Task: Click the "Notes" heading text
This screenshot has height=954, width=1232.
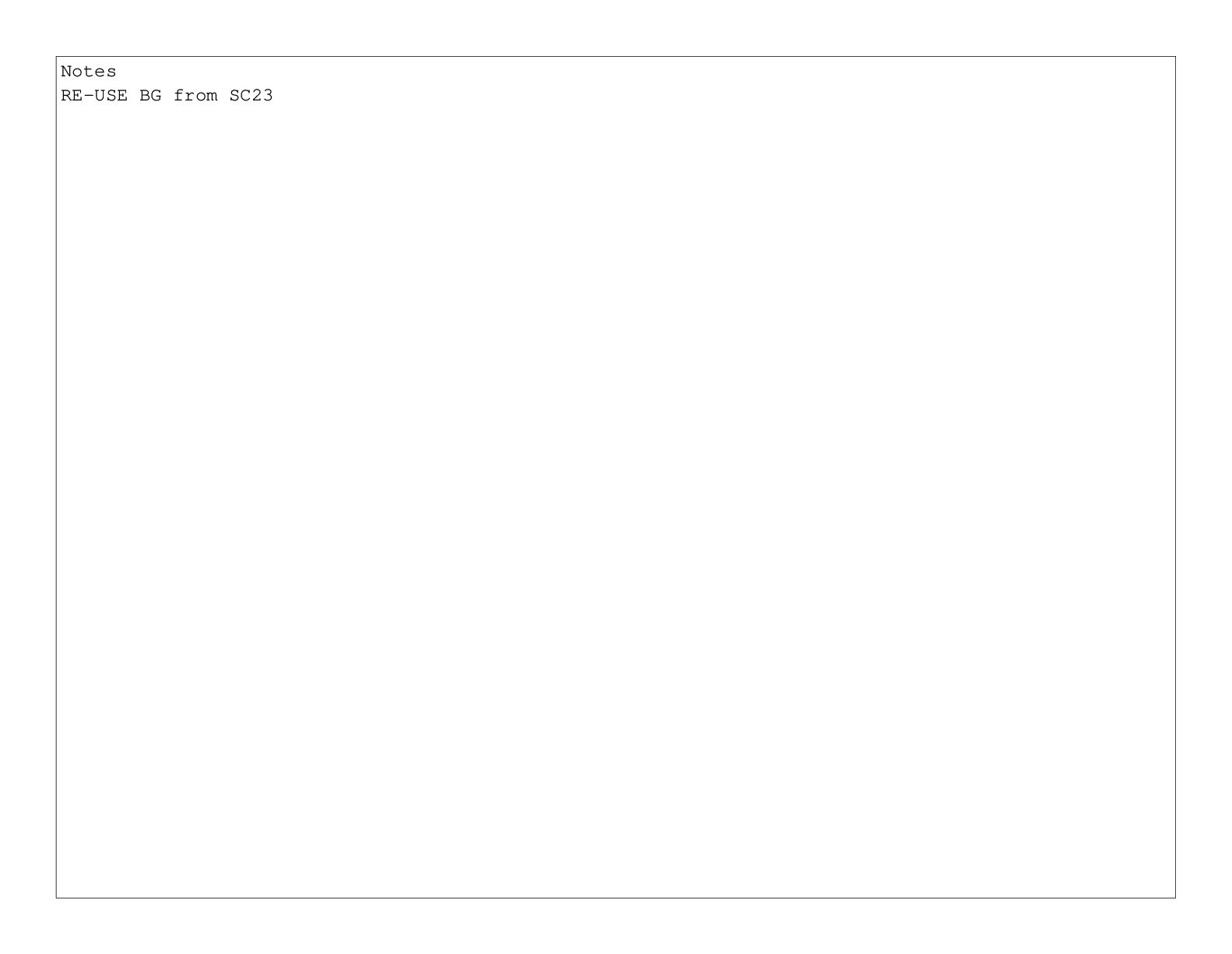Action: (x=89, y=72)
